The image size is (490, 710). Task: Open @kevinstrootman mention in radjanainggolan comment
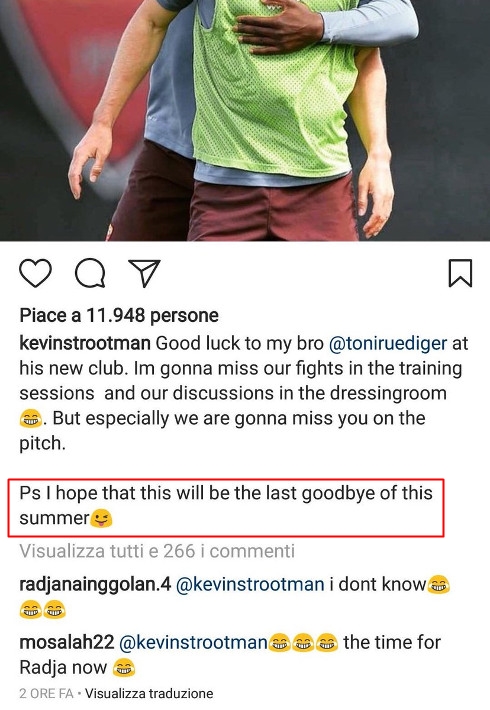click(x=250, y=585)
